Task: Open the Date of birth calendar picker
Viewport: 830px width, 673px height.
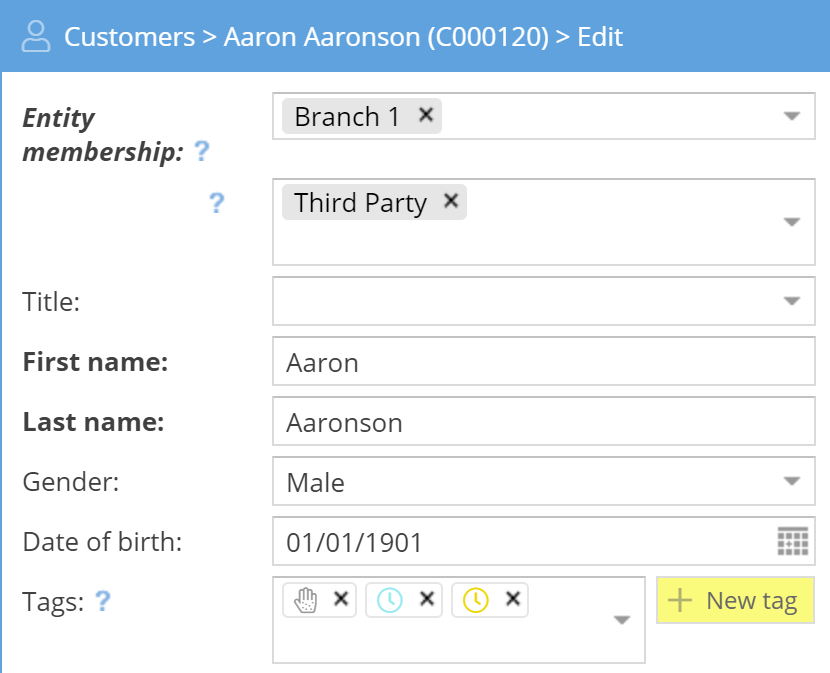Action: (x=792, y=543)
